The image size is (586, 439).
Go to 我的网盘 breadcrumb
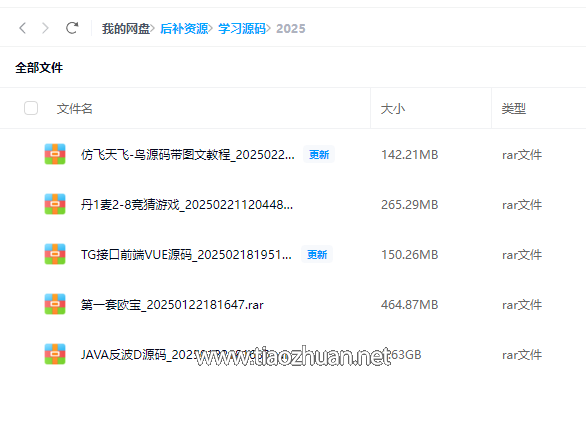[126, 28]
